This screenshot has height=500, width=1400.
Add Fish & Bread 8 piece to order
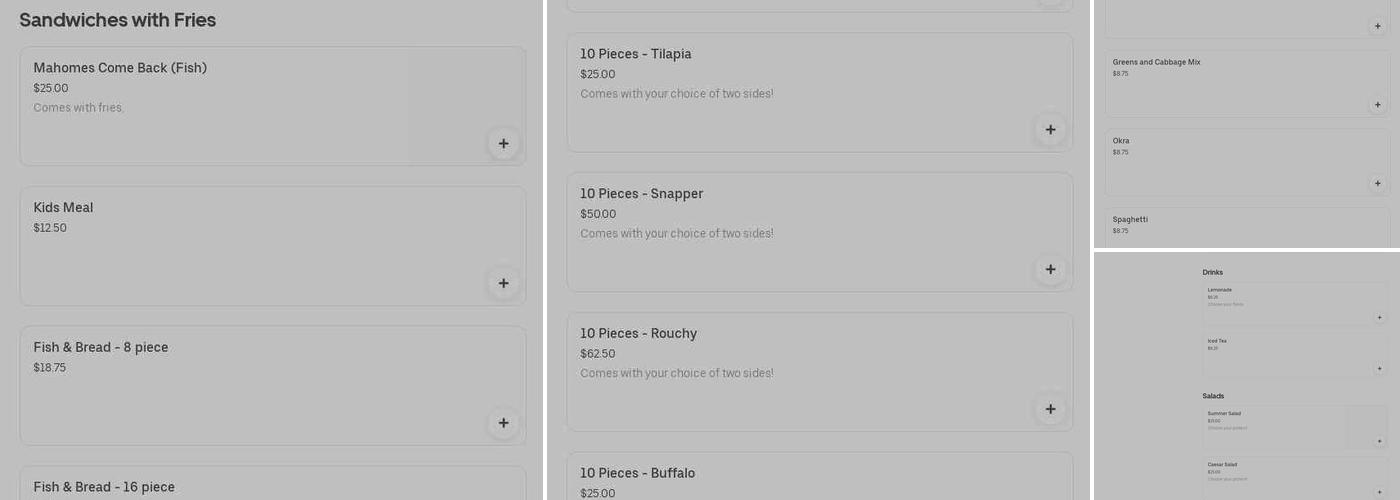[x=503, y=424]
